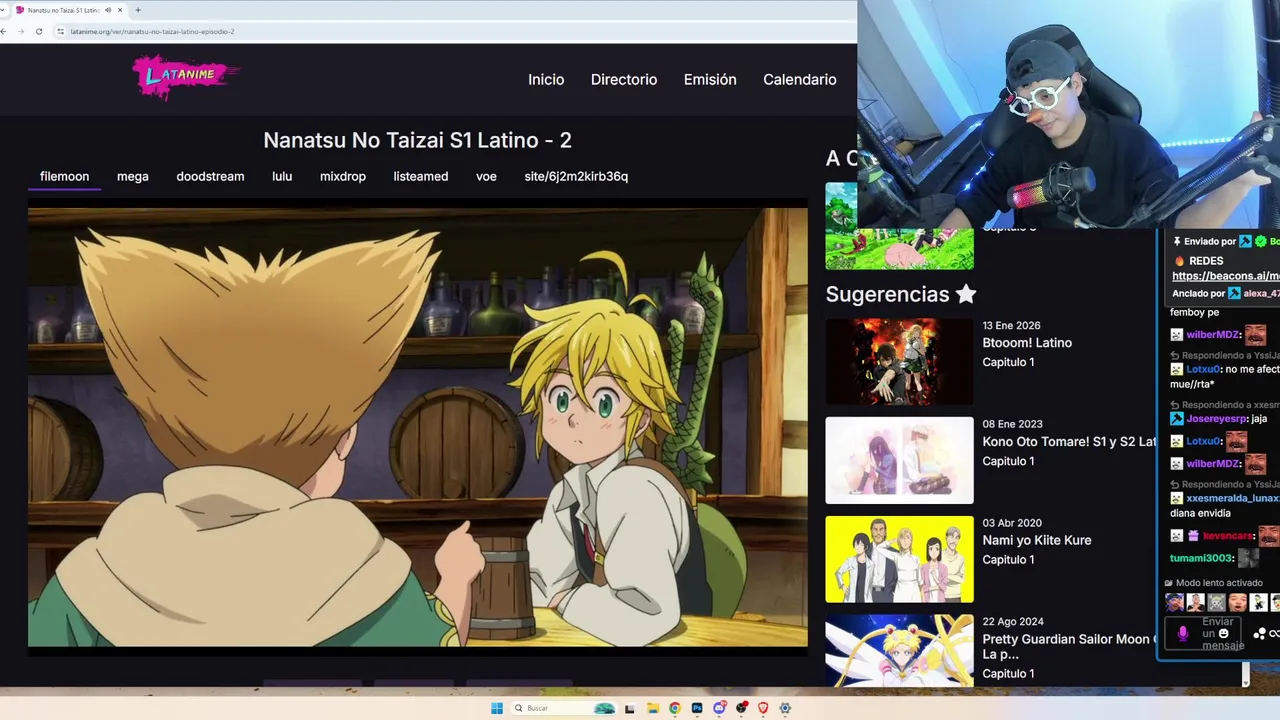Viewport: 1280px width, 720px height.
Task: Open Photoshop from the taskbar
Action: tap(697, 708)
